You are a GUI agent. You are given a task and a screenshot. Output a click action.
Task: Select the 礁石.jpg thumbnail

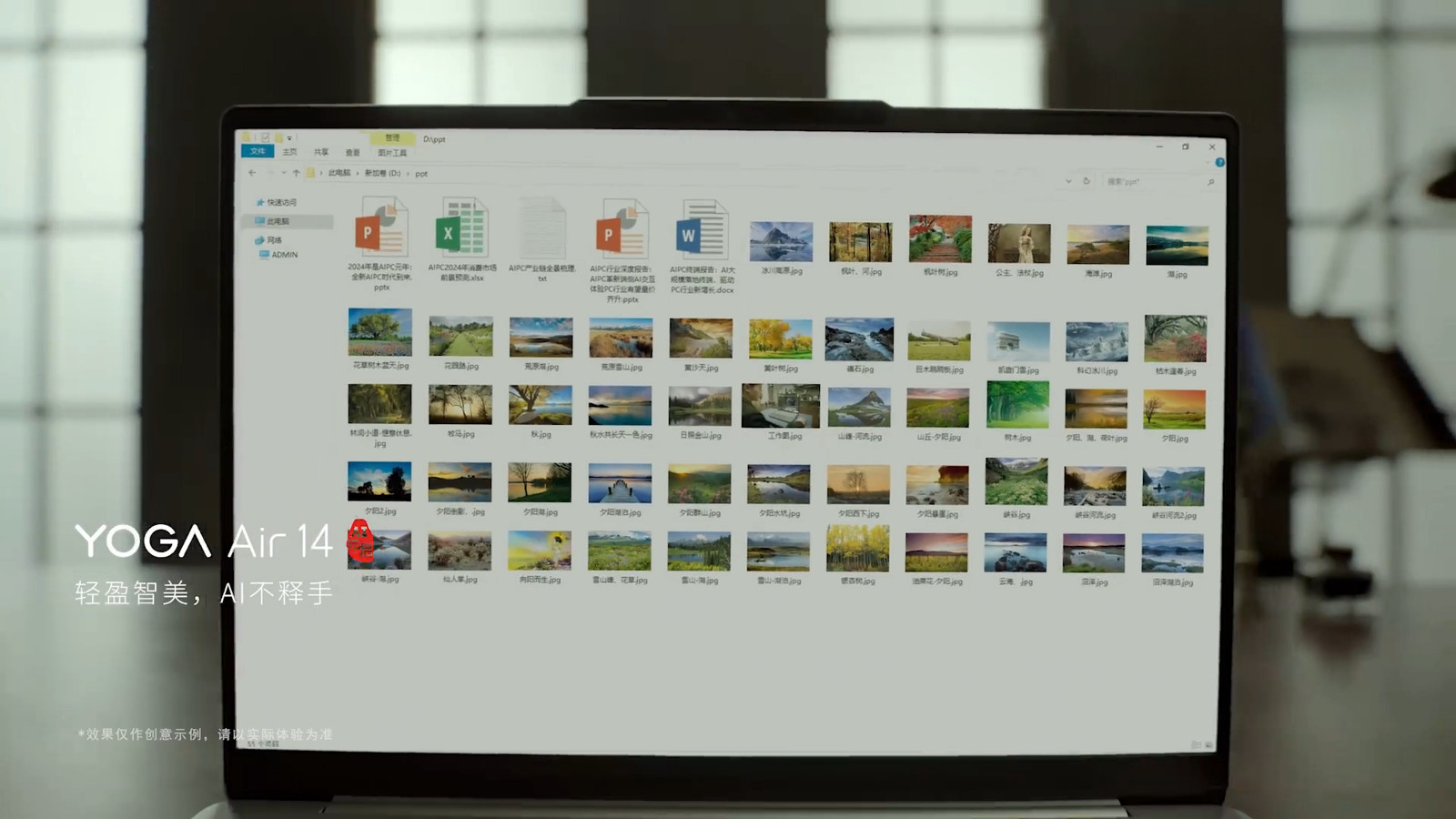[859, 339]
